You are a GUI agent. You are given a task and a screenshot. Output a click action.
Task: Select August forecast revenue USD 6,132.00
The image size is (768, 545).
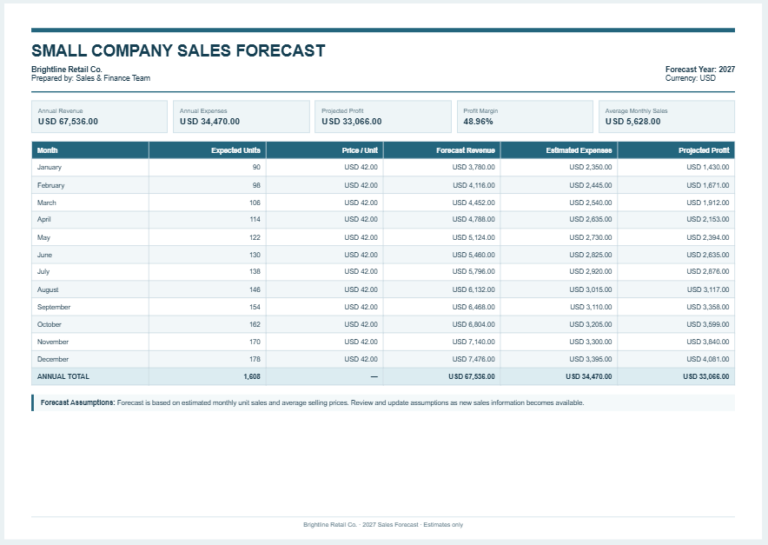click(474, 289)
